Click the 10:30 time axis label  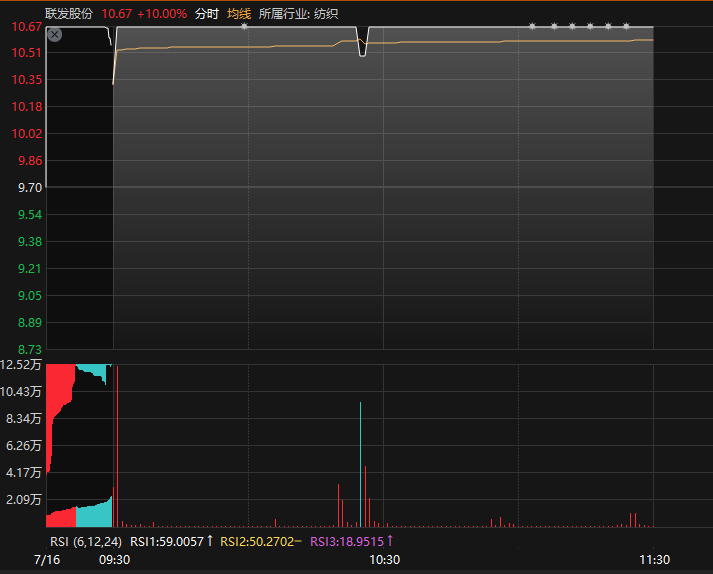coord(385,560)
